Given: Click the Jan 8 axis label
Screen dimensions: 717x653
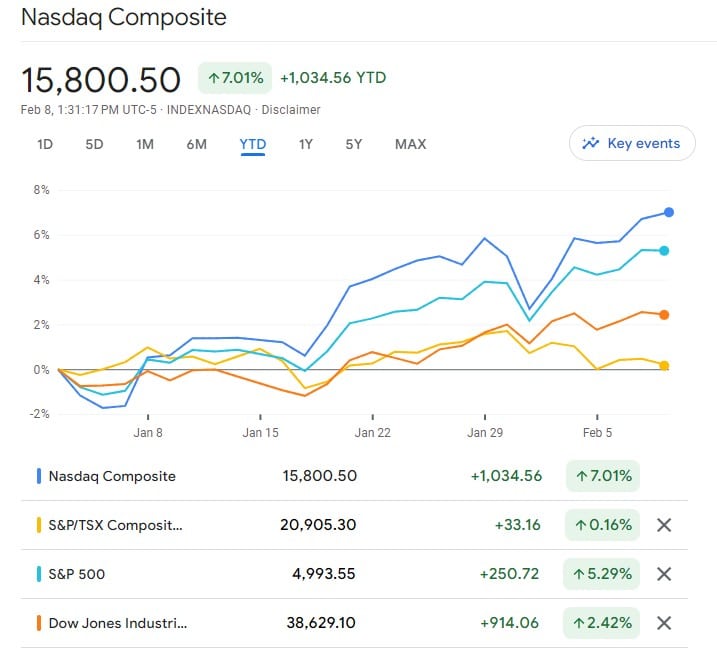Looking at the screenshot, I should click(148, 433).
